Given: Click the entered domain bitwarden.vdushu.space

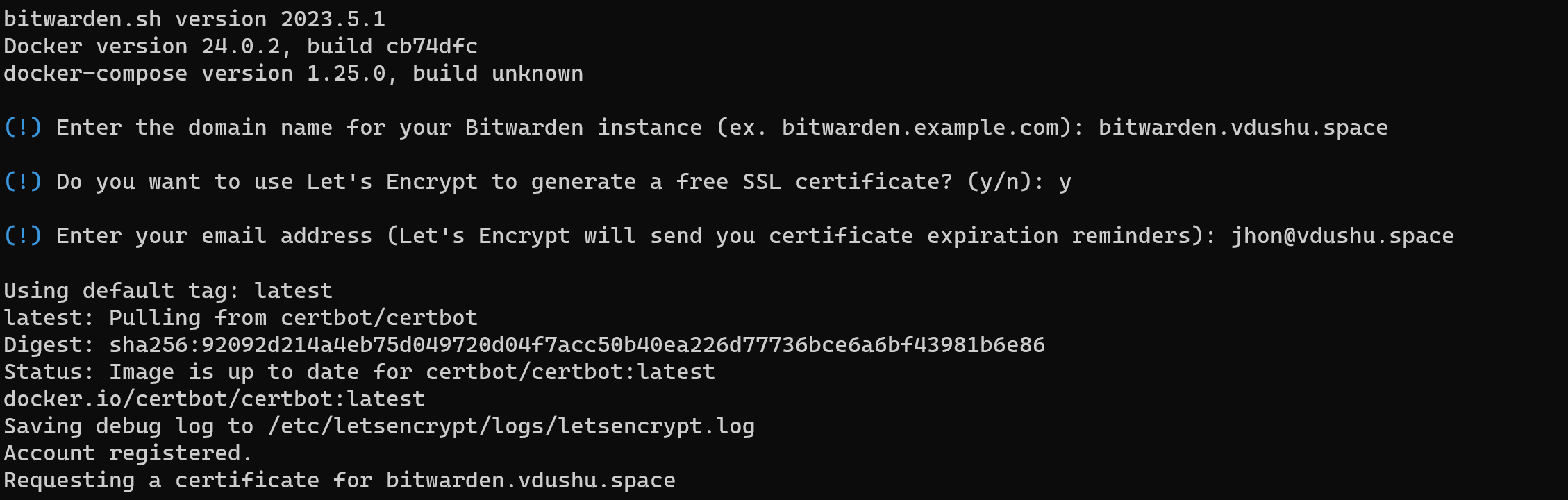Looking at the screenshot, I should (x=1243, y=128).
